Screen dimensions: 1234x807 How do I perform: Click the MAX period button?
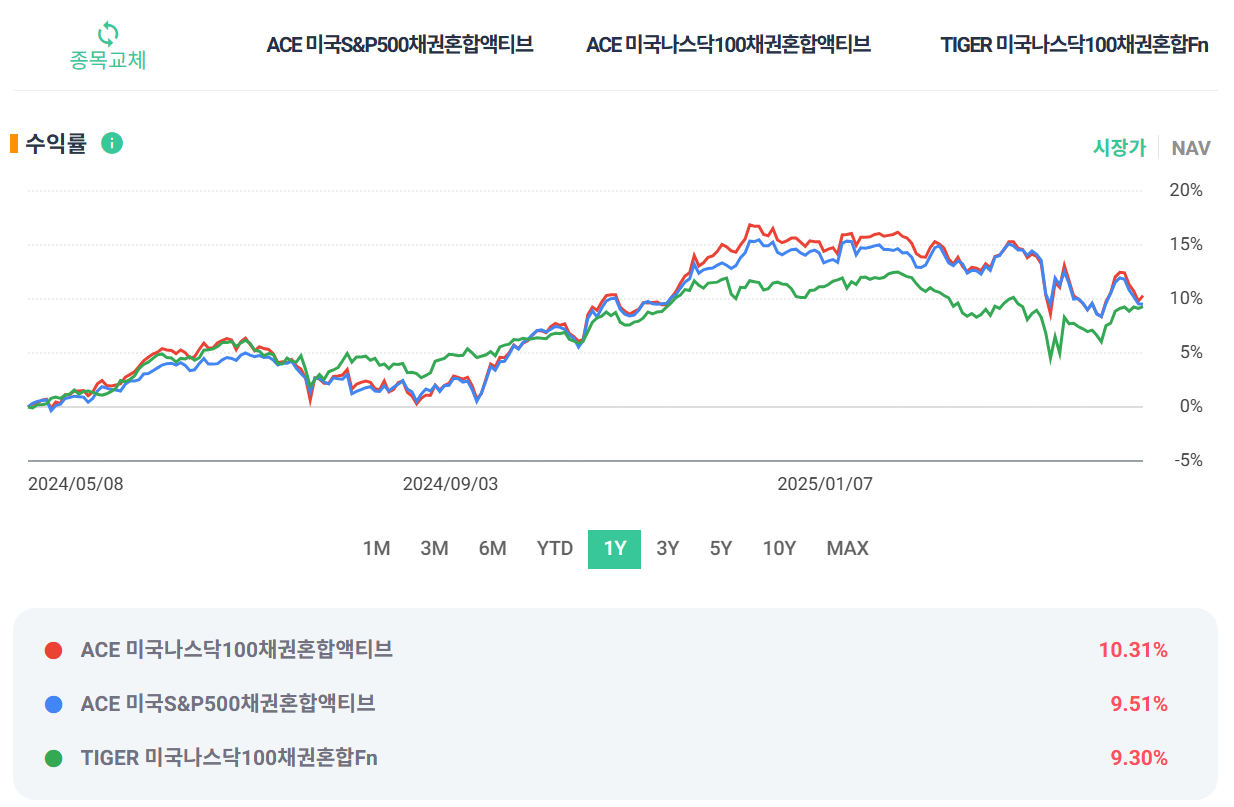pos(847,548)
